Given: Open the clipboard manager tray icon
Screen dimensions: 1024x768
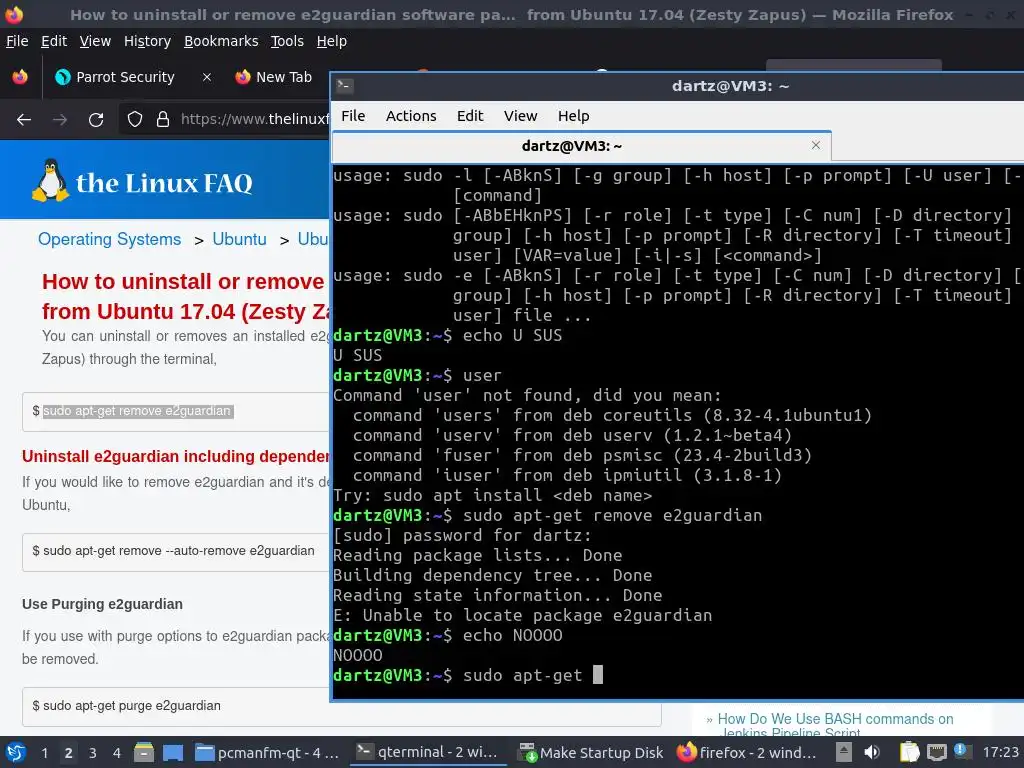Looking at the screenshot, I should tap(909, 752).
